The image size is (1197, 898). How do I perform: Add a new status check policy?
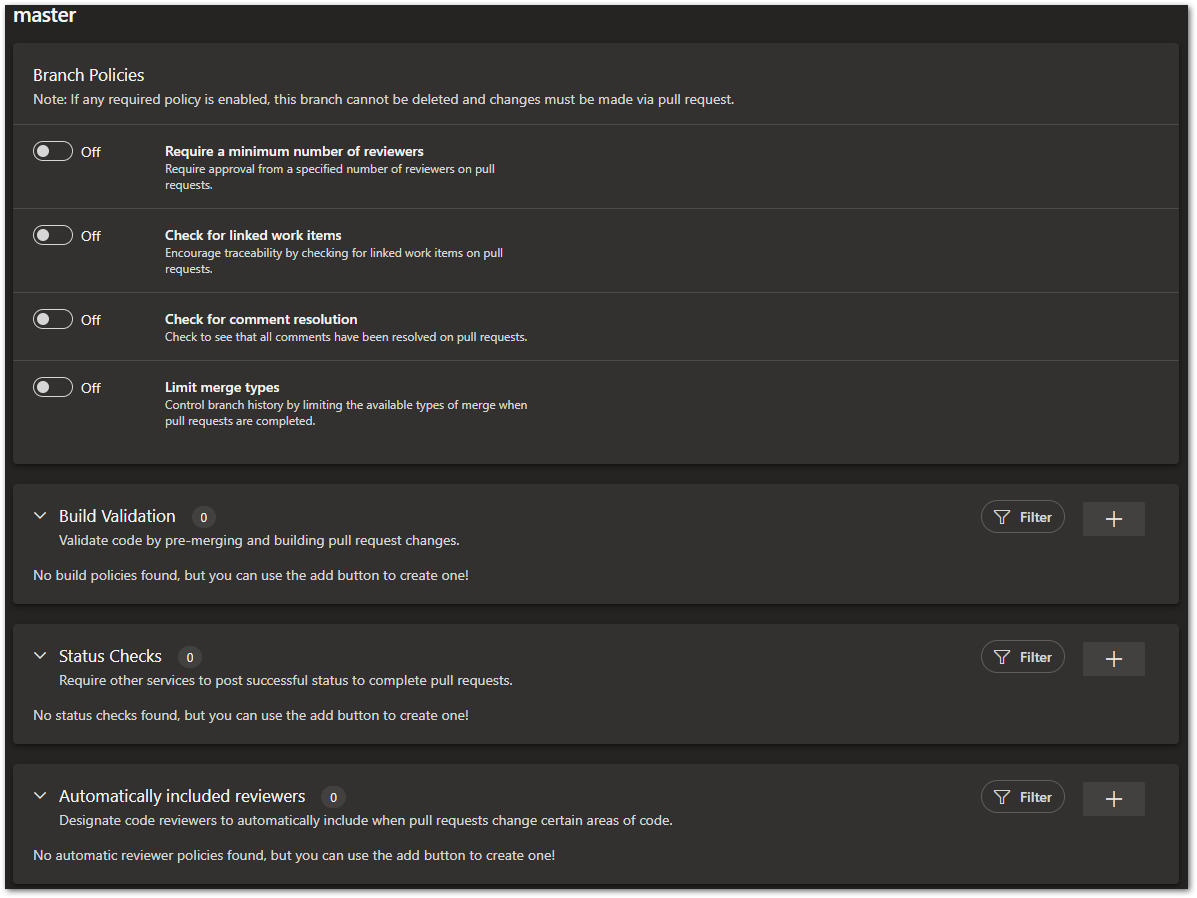[x=1113, y=658]
